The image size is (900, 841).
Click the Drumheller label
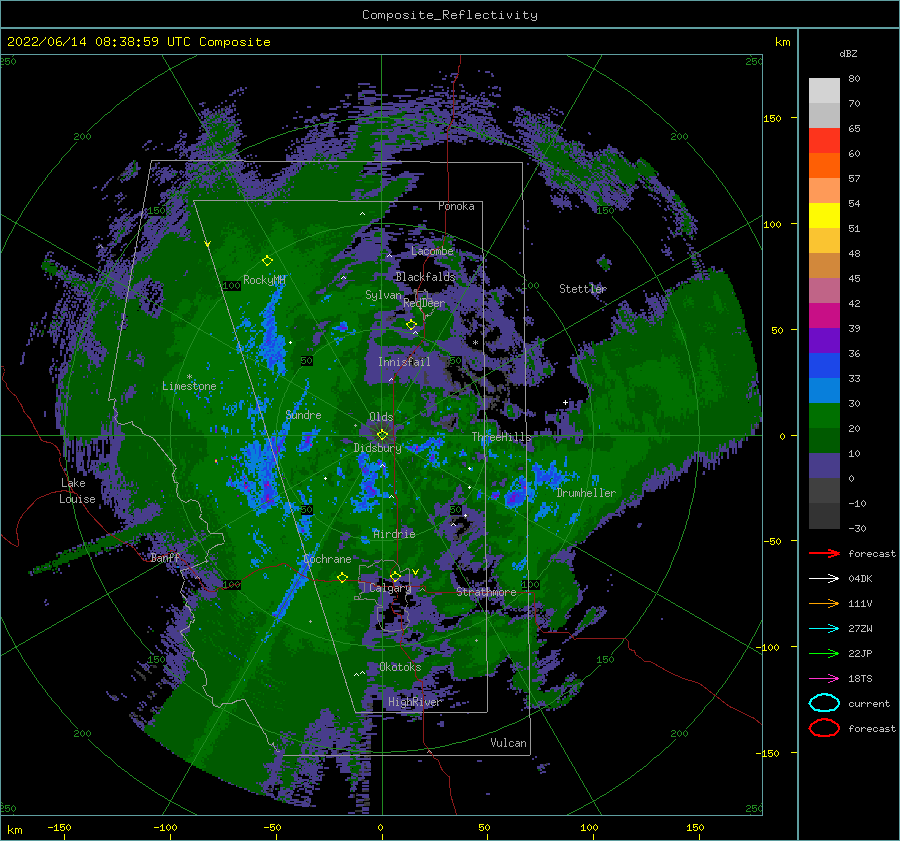[585, 493]
